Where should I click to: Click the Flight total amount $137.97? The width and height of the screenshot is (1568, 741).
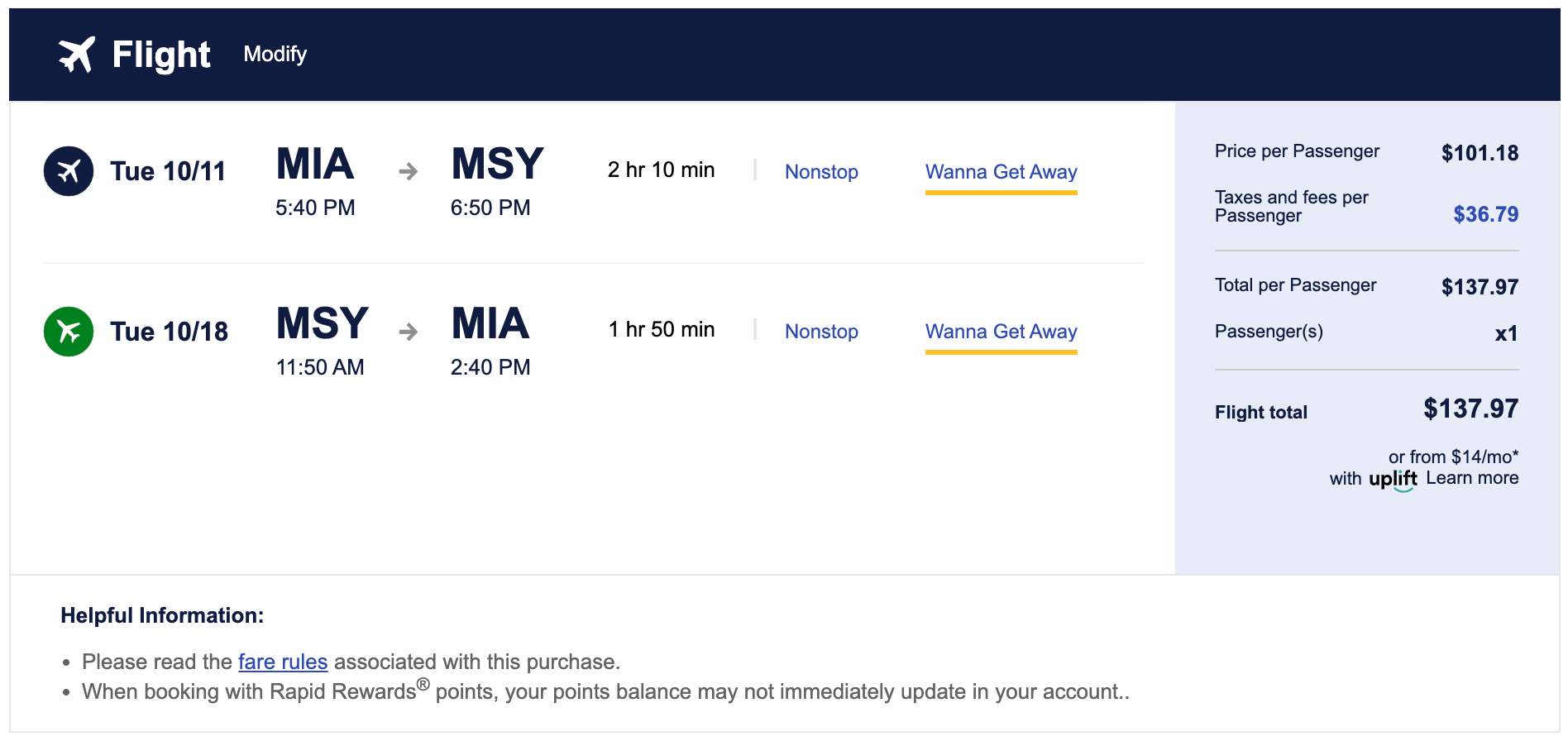click(1470, 409)
